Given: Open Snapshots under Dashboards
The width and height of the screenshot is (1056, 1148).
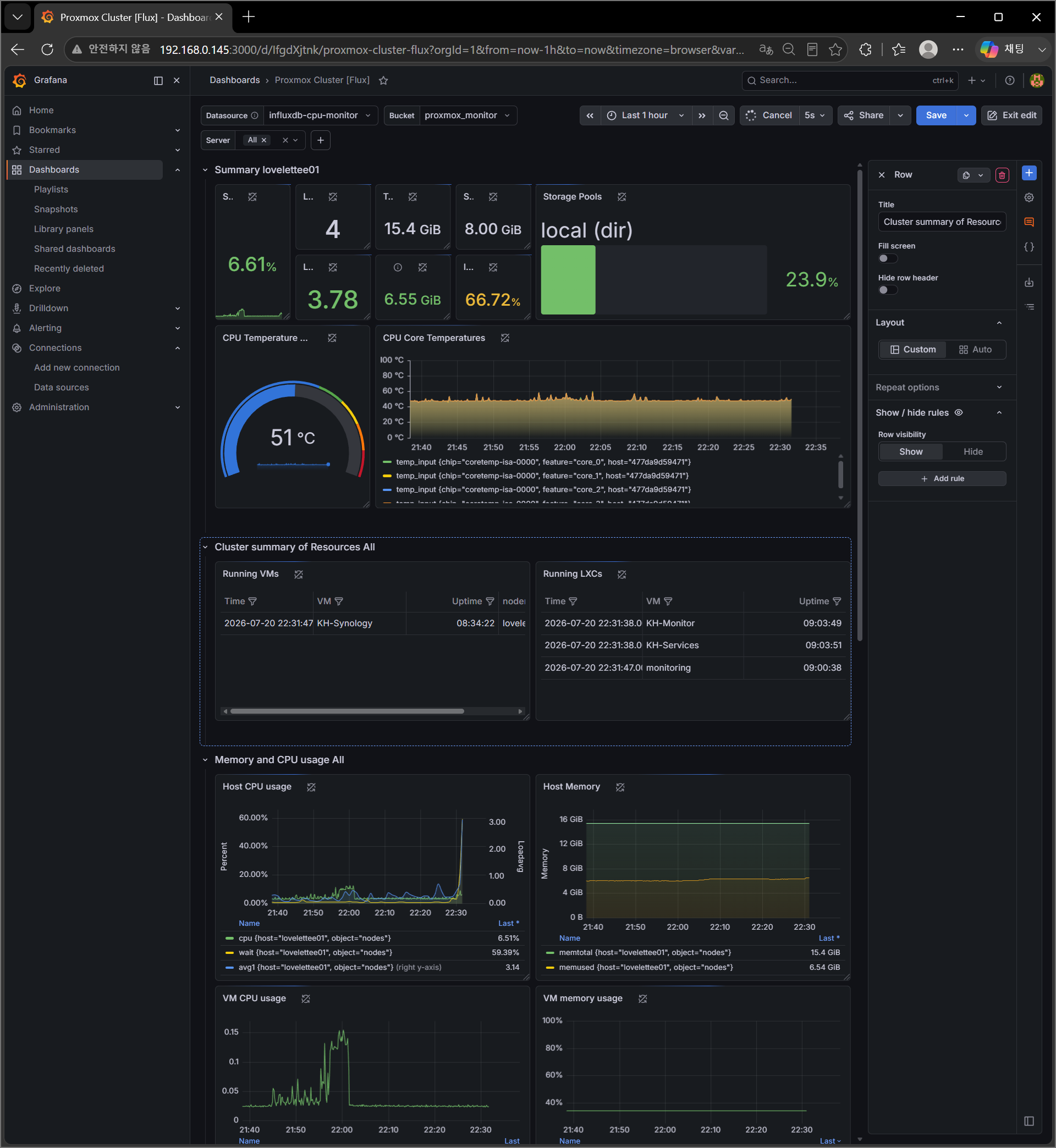Looking at the screenshot, I should (x=56, y=209).
